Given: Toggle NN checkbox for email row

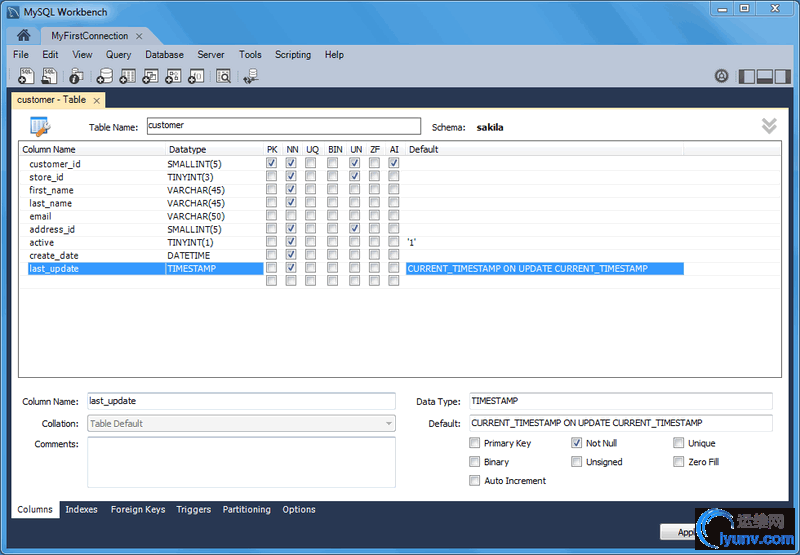Looking at the screenshot, I should [291, 215].
